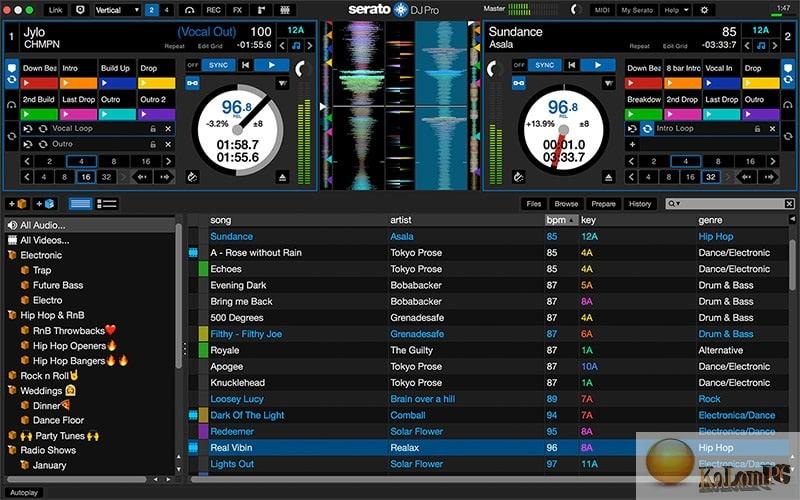Open My Serato button
The image size is (800, 500).
[637, 10]
